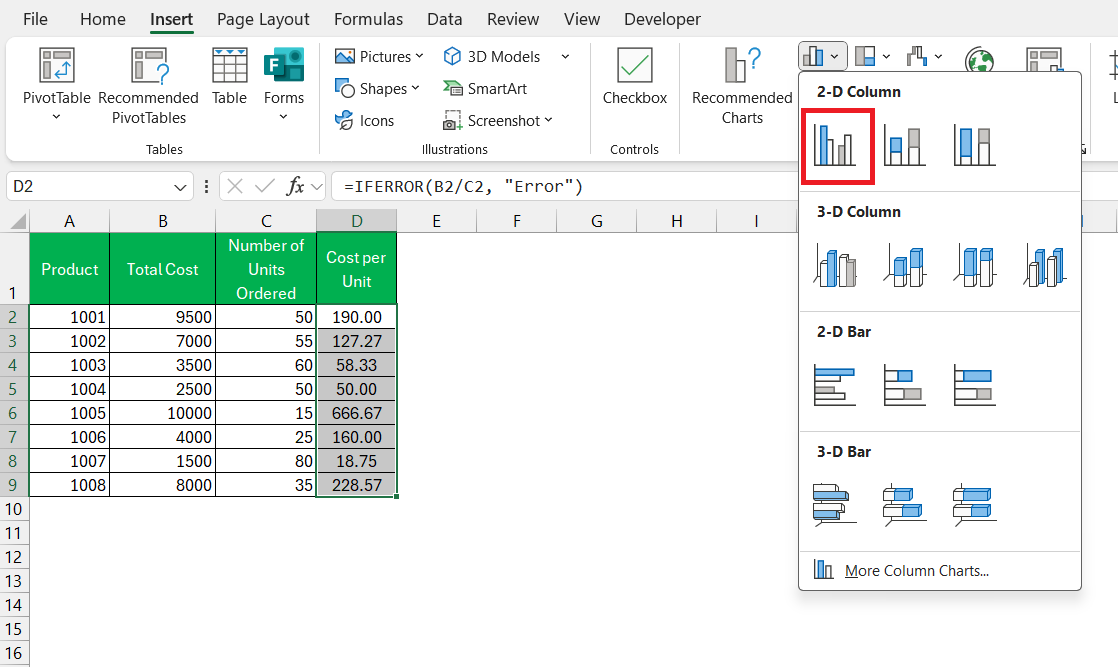
Task: Insert a Checkbox control
Action: pyautogui.click(x=635, y=77)
